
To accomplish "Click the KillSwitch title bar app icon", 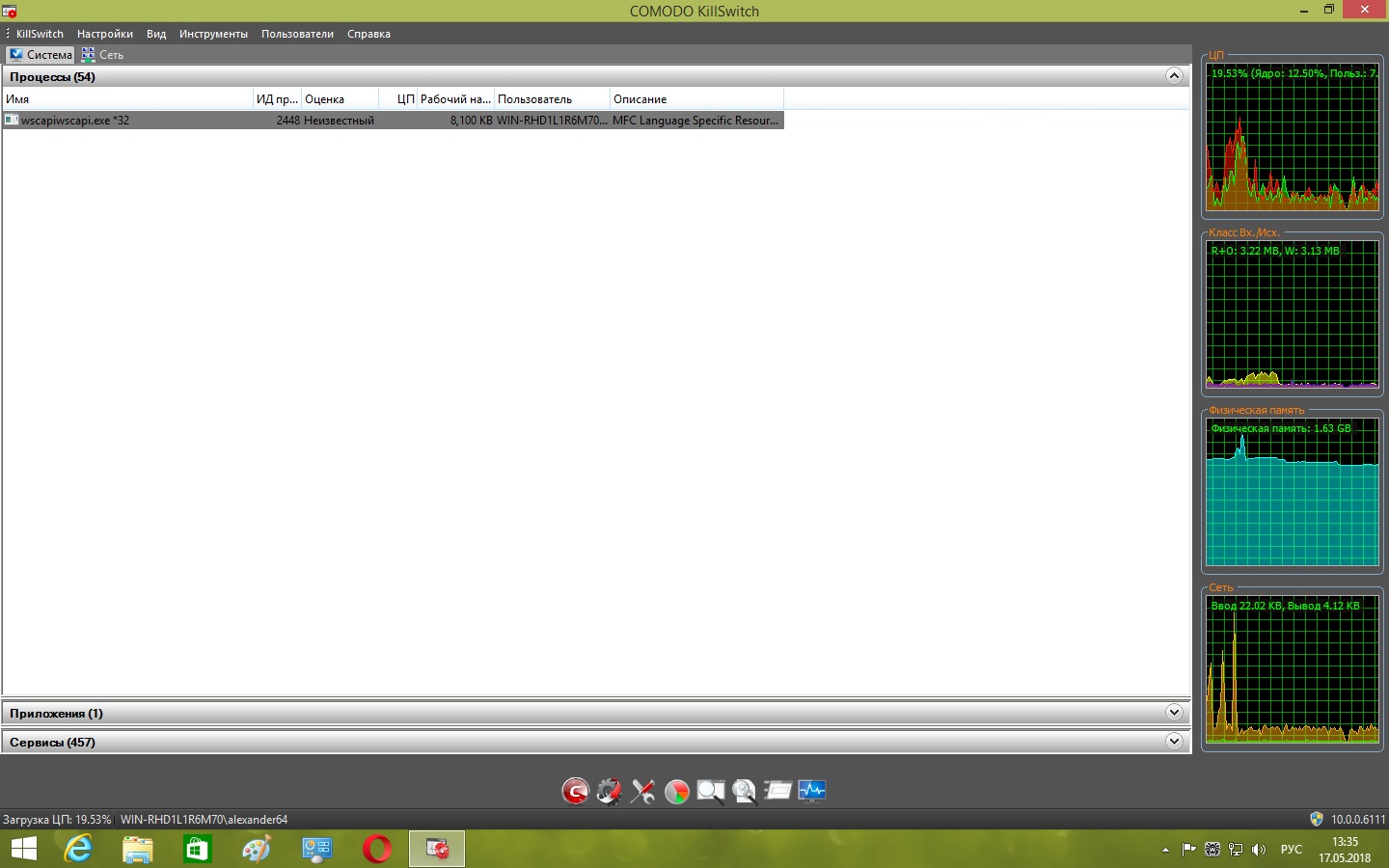I will [x=9, y=11].
